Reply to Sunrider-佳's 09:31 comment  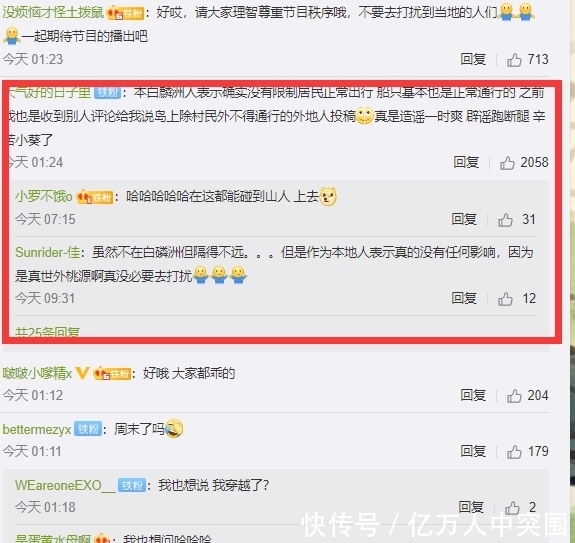tap(464, 298)
